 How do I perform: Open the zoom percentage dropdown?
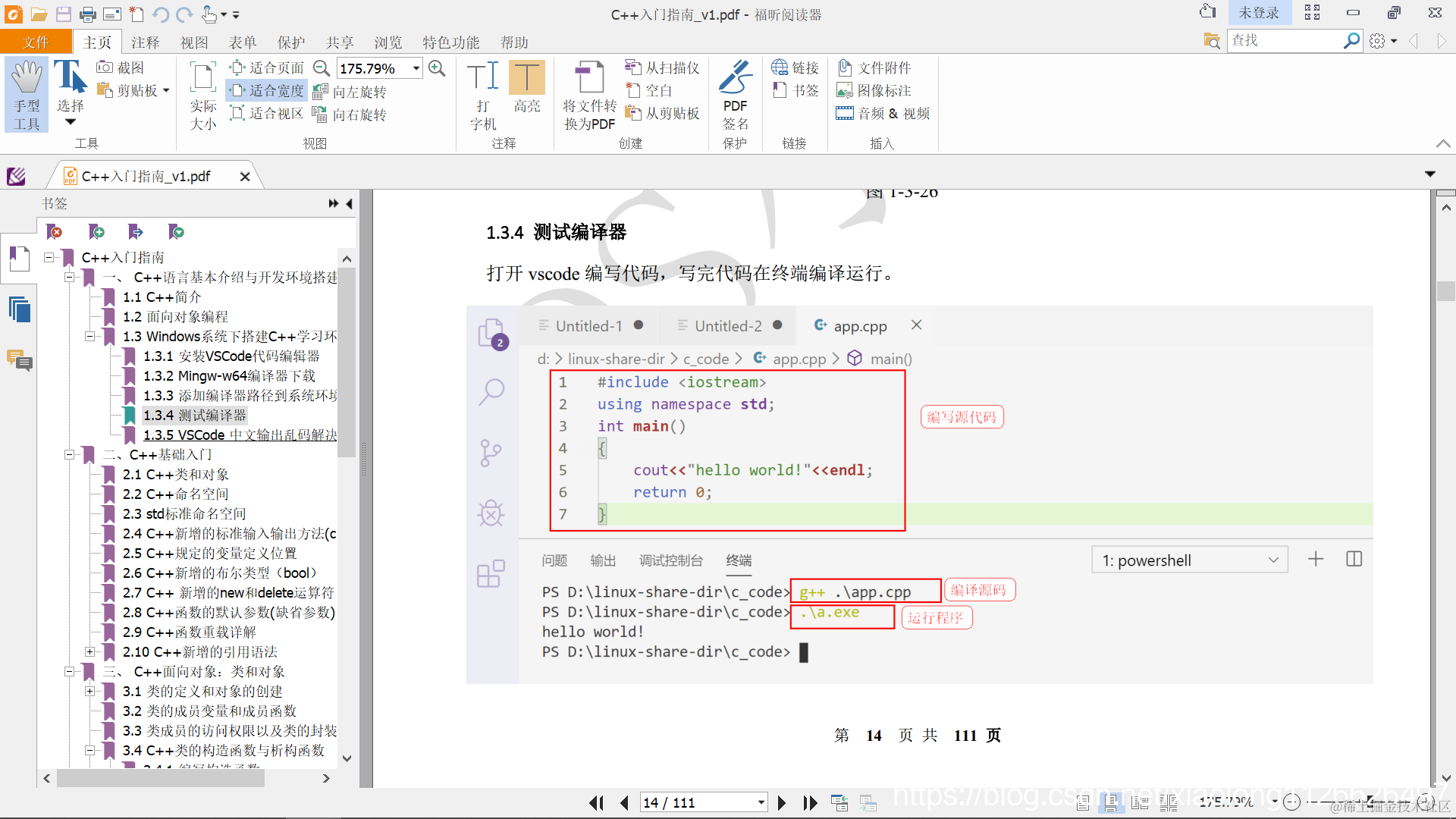(416, 68)
